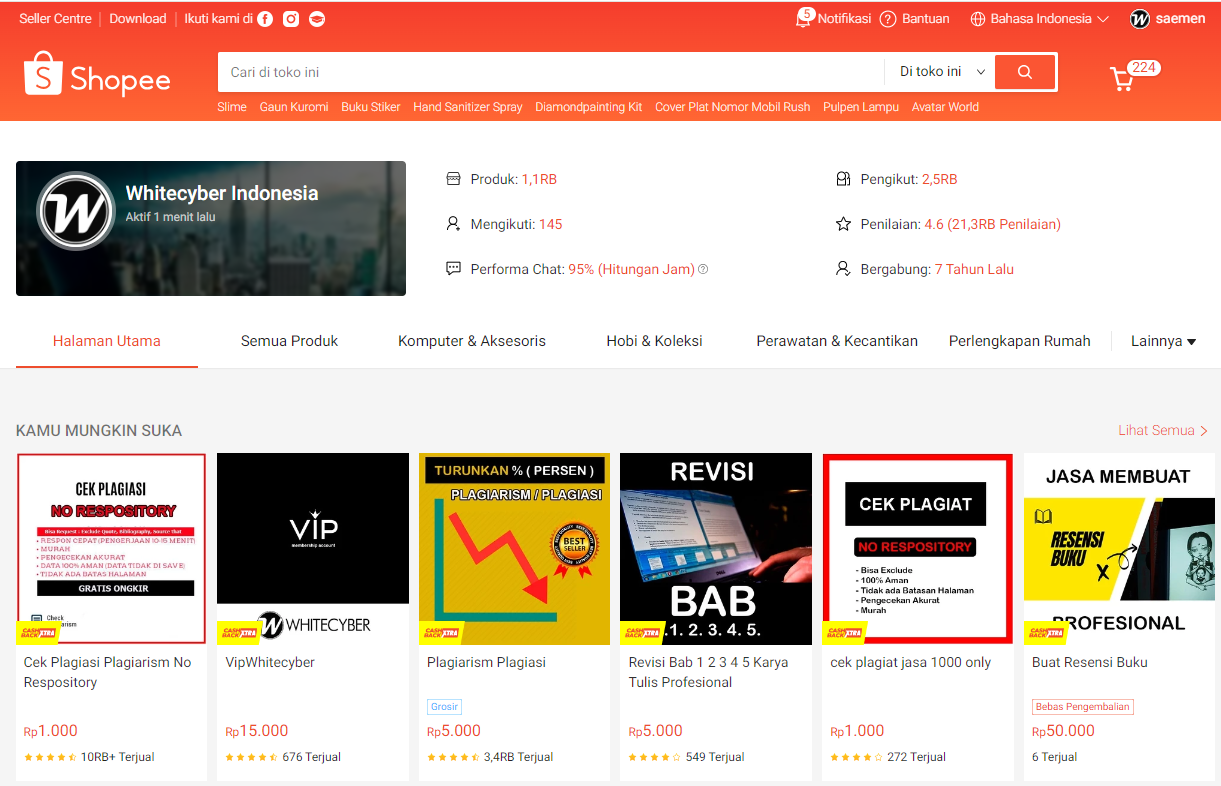Click the Penilaian star icon
This screenshot has width=1221, height=786.
(843, 224)
